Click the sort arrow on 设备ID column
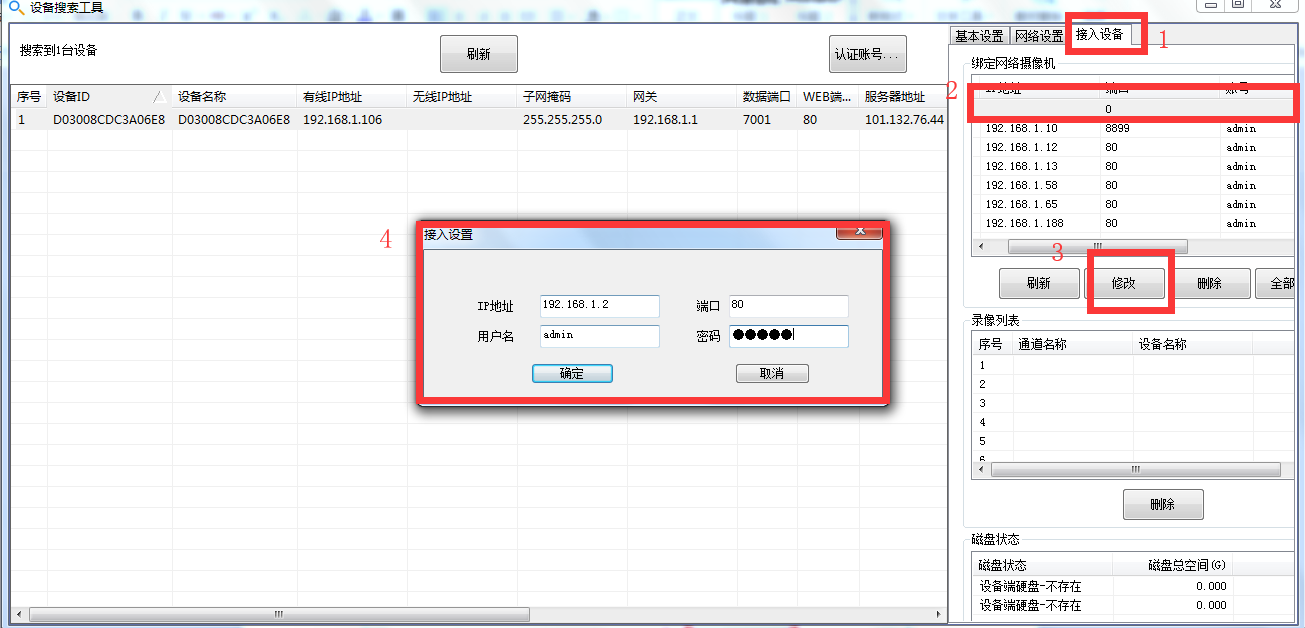The width and height of the screenshot is (1305, 628). (x=160, y=97)
